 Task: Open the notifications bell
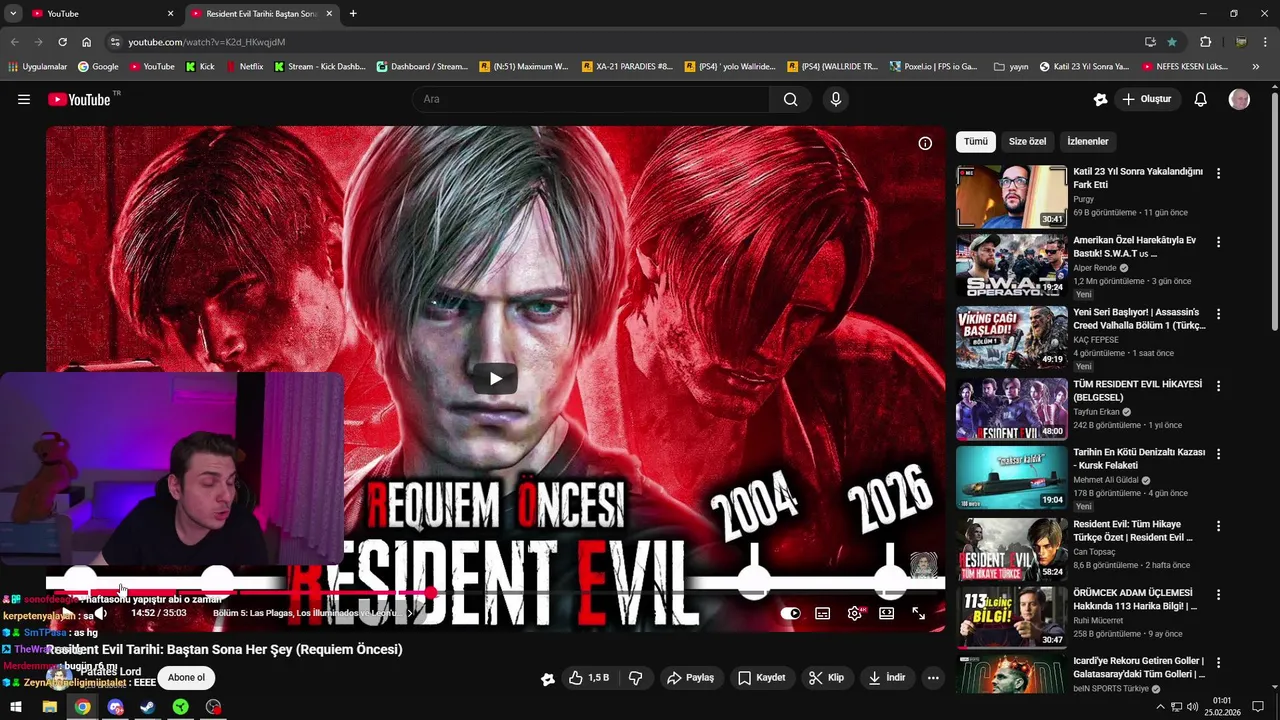[1201, 99]
